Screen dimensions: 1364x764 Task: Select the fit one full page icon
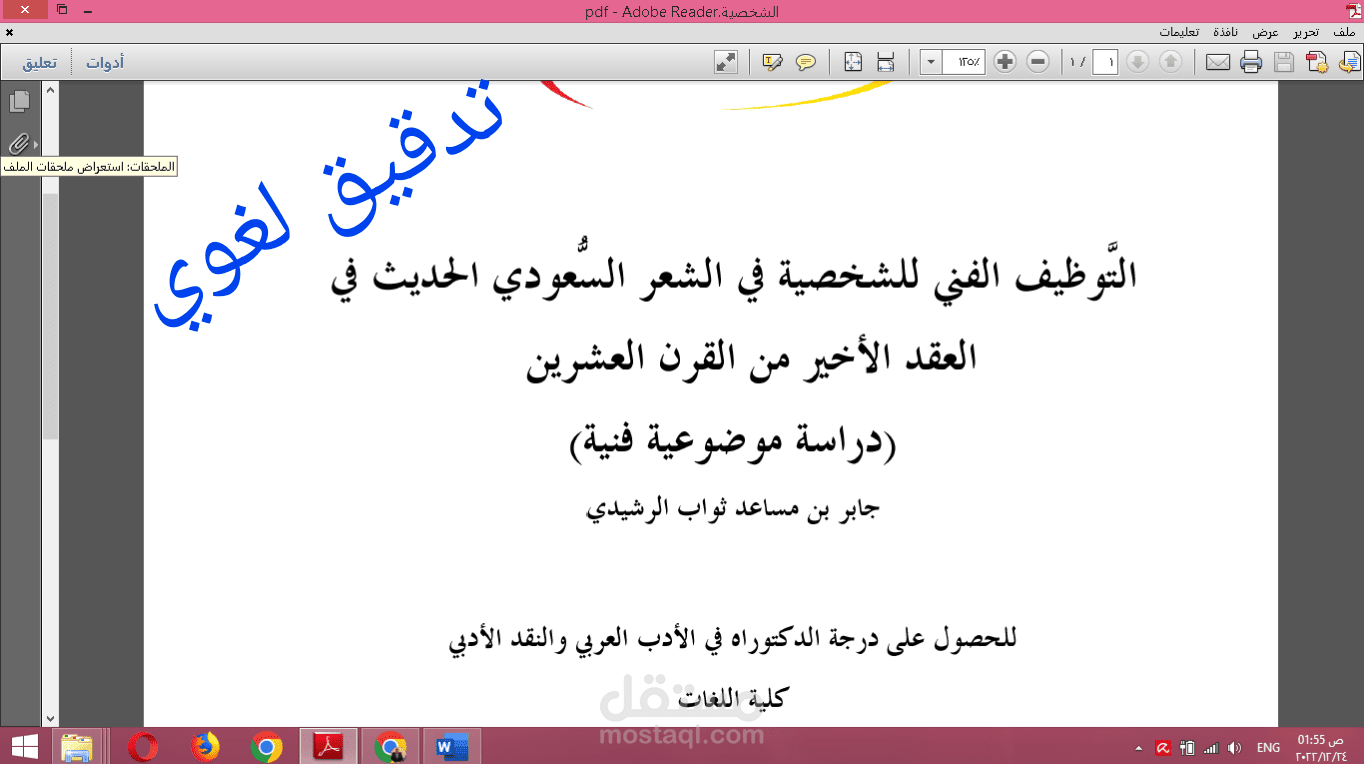click(x=853, y=62)
